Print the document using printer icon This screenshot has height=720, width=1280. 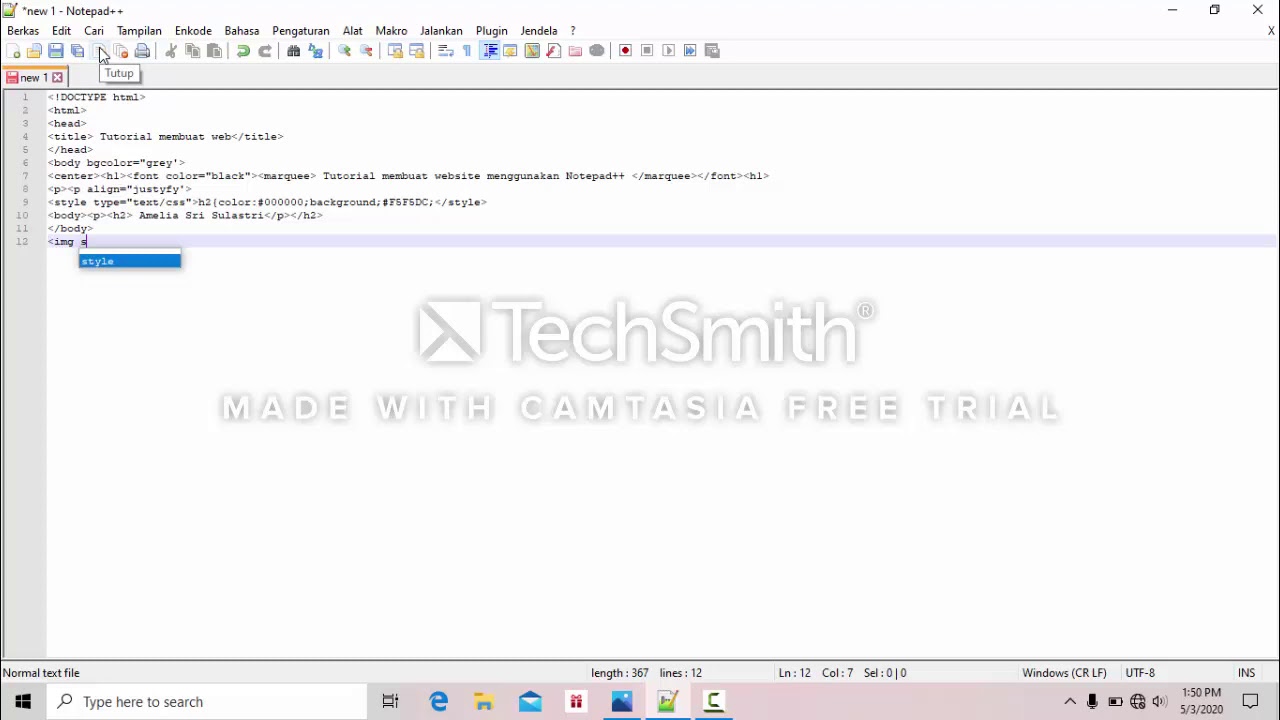142,51
